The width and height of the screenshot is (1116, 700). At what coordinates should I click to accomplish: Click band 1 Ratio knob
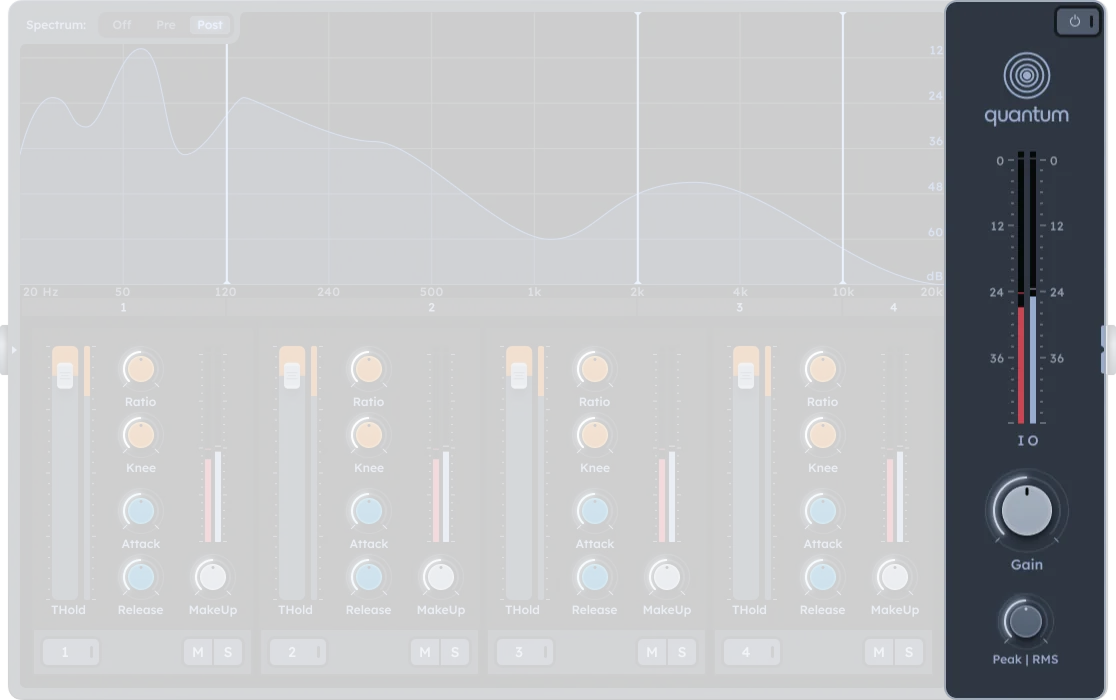141,369
